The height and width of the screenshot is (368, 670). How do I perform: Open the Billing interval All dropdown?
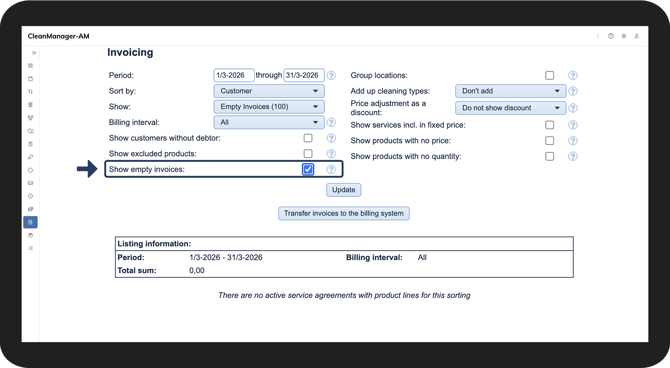coord(269,122)
